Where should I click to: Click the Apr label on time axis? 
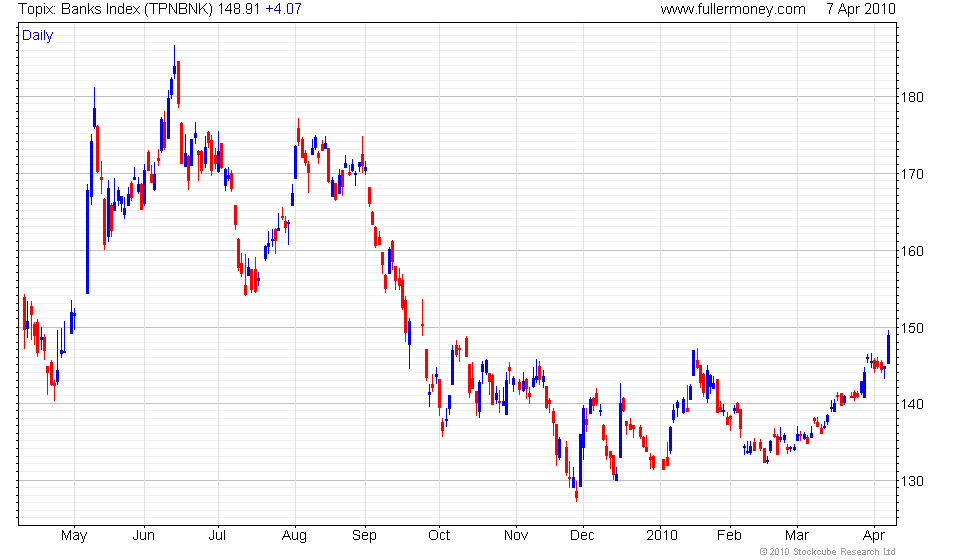click(x=874, y=536)
